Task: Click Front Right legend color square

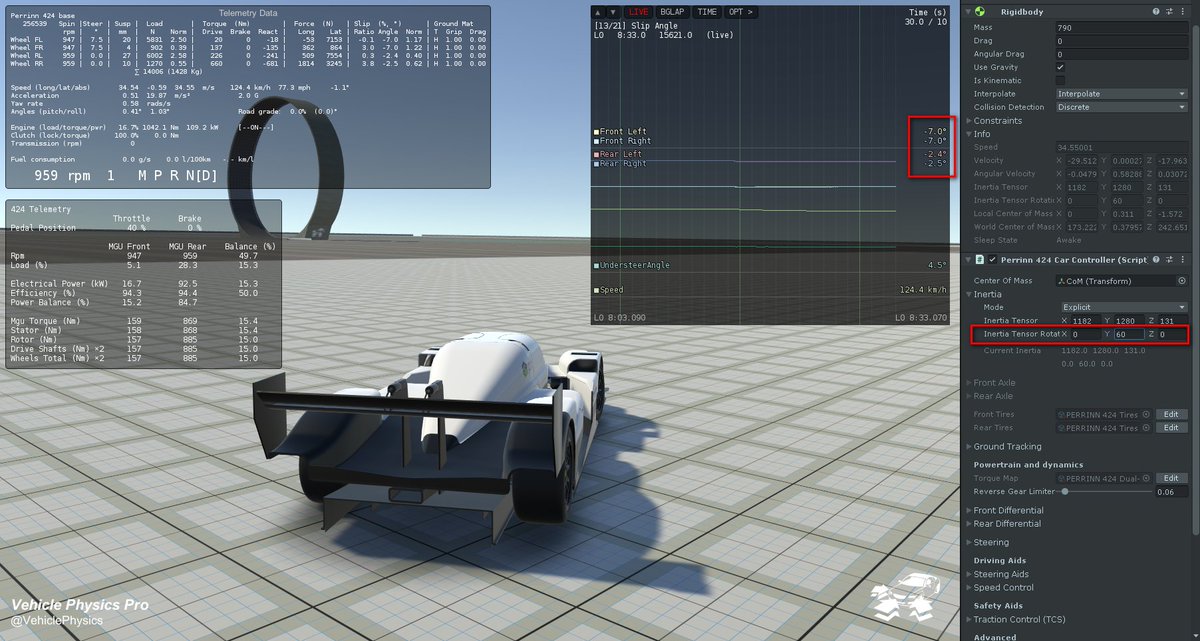Action: [596, 141]
